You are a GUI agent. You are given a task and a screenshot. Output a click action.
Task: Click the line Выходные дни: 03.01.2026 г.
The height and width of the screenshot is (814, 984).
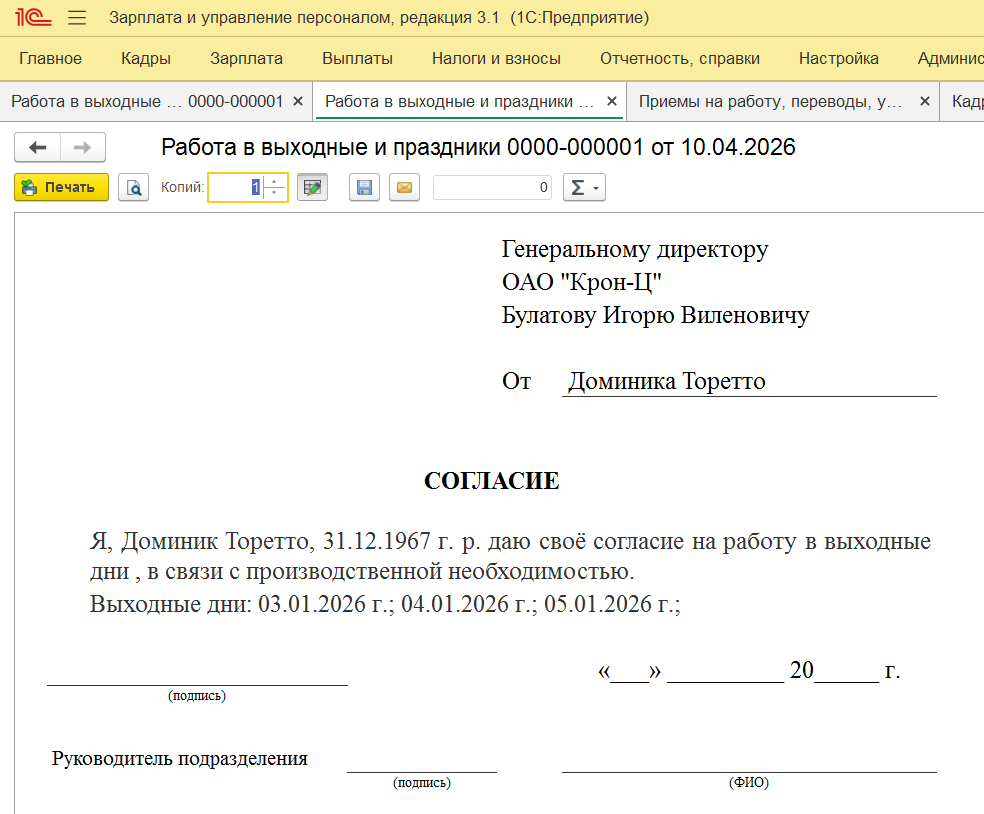click(x=385, y=604)
